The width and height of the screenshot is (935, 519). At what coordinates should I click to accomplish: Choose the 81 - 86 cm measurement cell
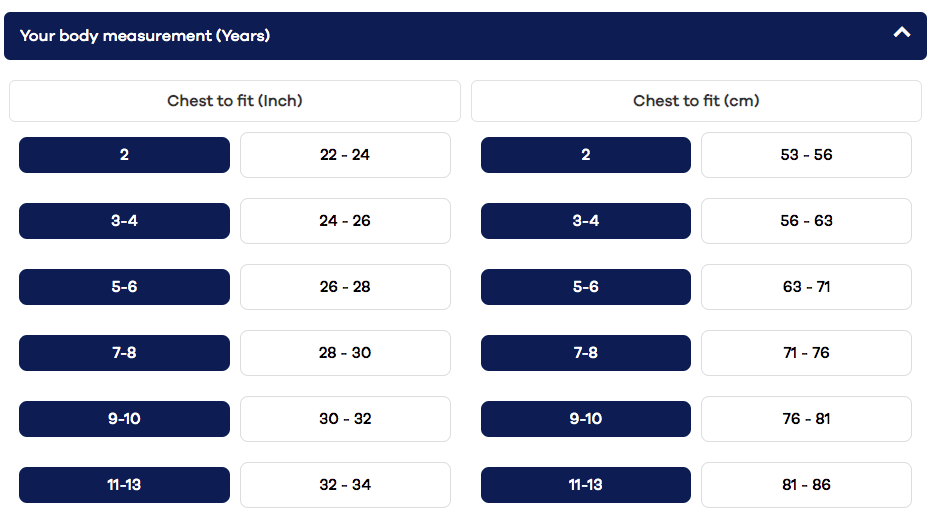tap(806, 485)
